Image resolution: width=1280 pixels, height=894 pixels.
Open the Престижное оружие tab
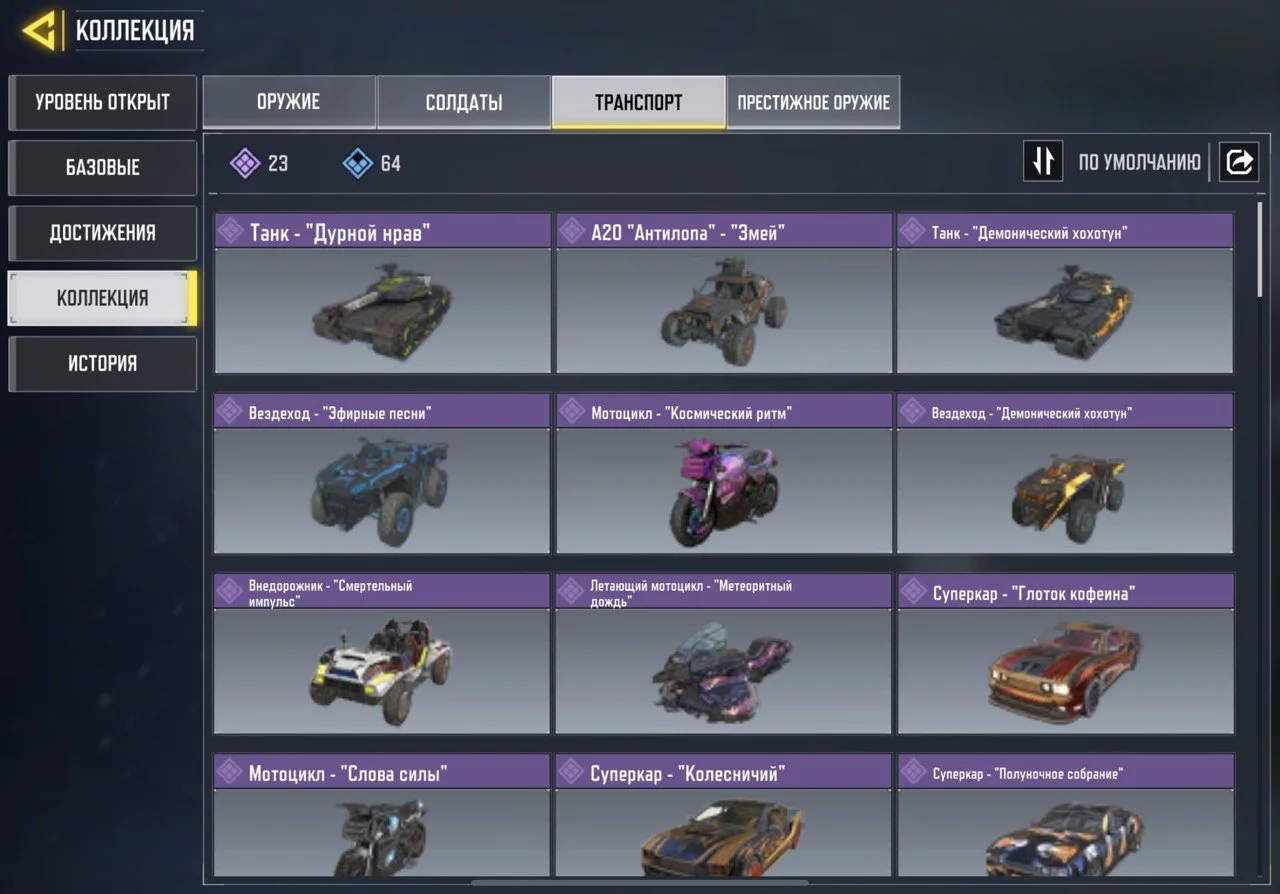(x=813, y=102)
